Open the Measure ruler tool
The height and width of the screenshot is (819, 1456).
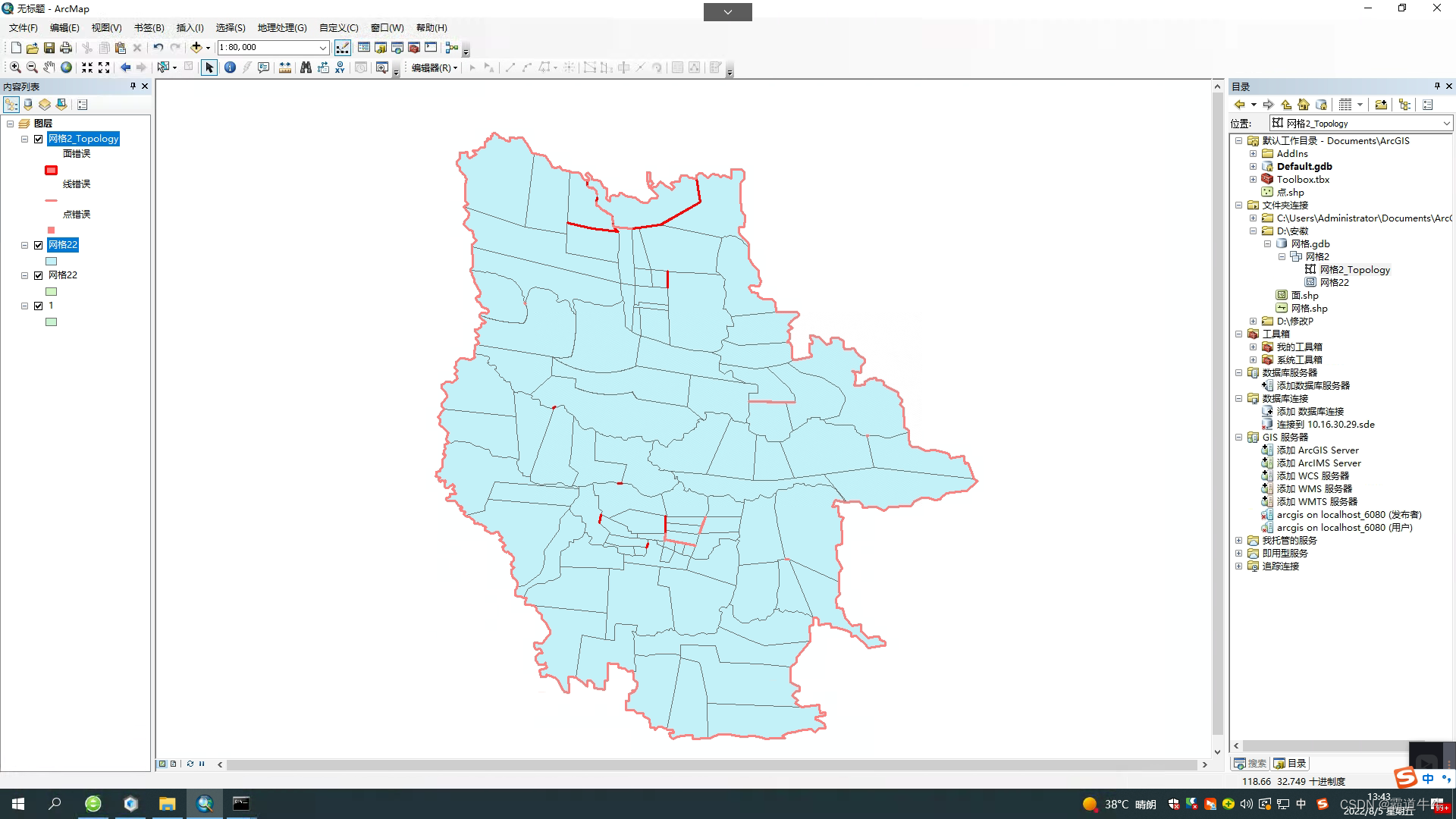tap(285, 67)
